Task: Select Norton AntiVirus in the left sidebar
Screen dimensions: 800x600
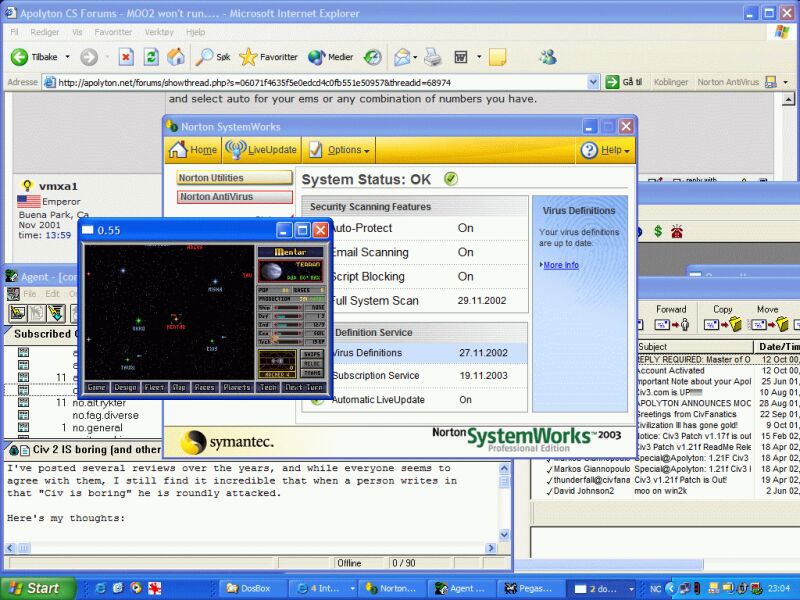Action: [215, 197]
